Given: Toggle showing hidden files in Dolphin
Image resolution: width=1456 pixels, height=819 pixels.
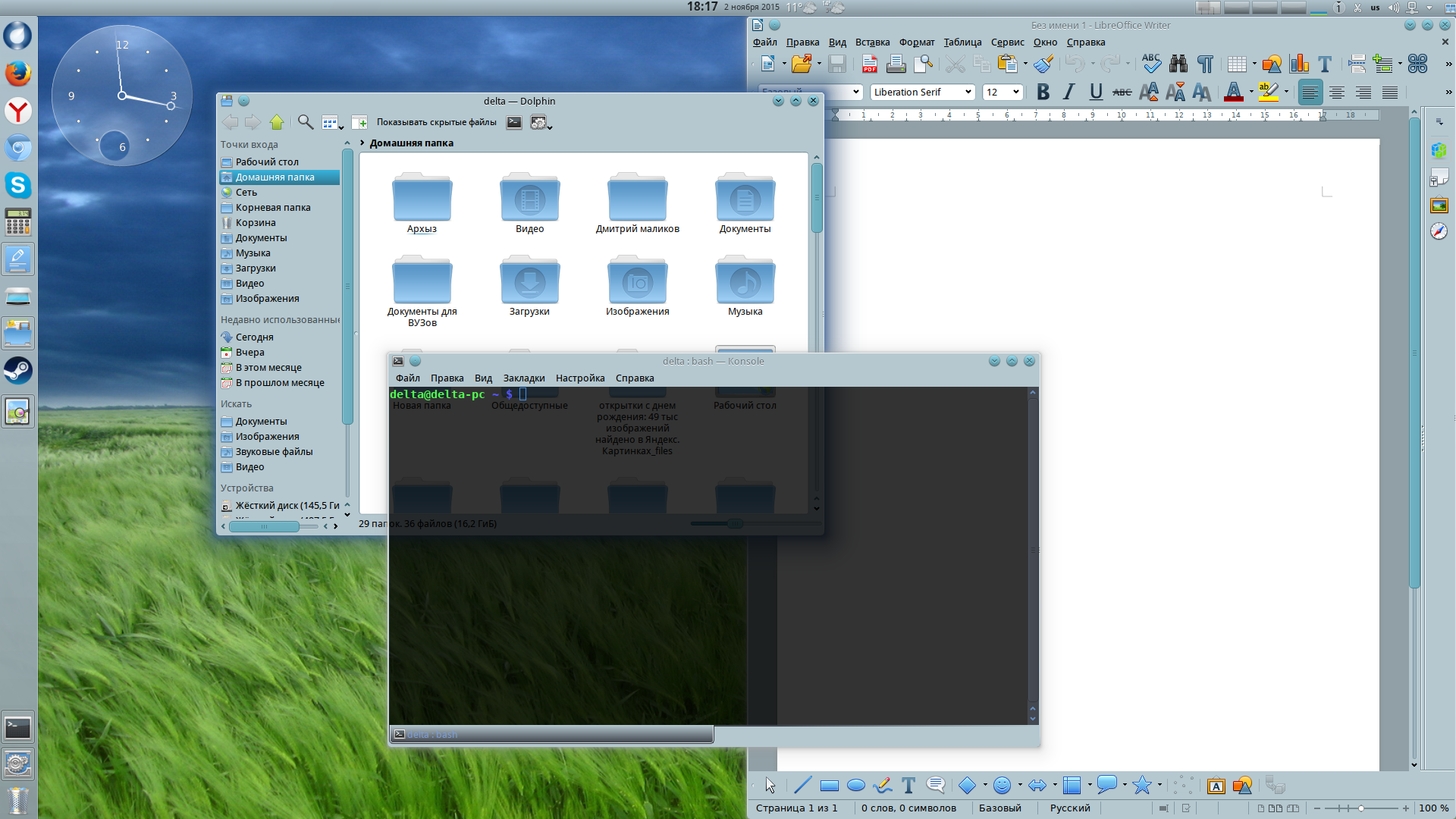Looking at the screenshot, I should (436, 122).
